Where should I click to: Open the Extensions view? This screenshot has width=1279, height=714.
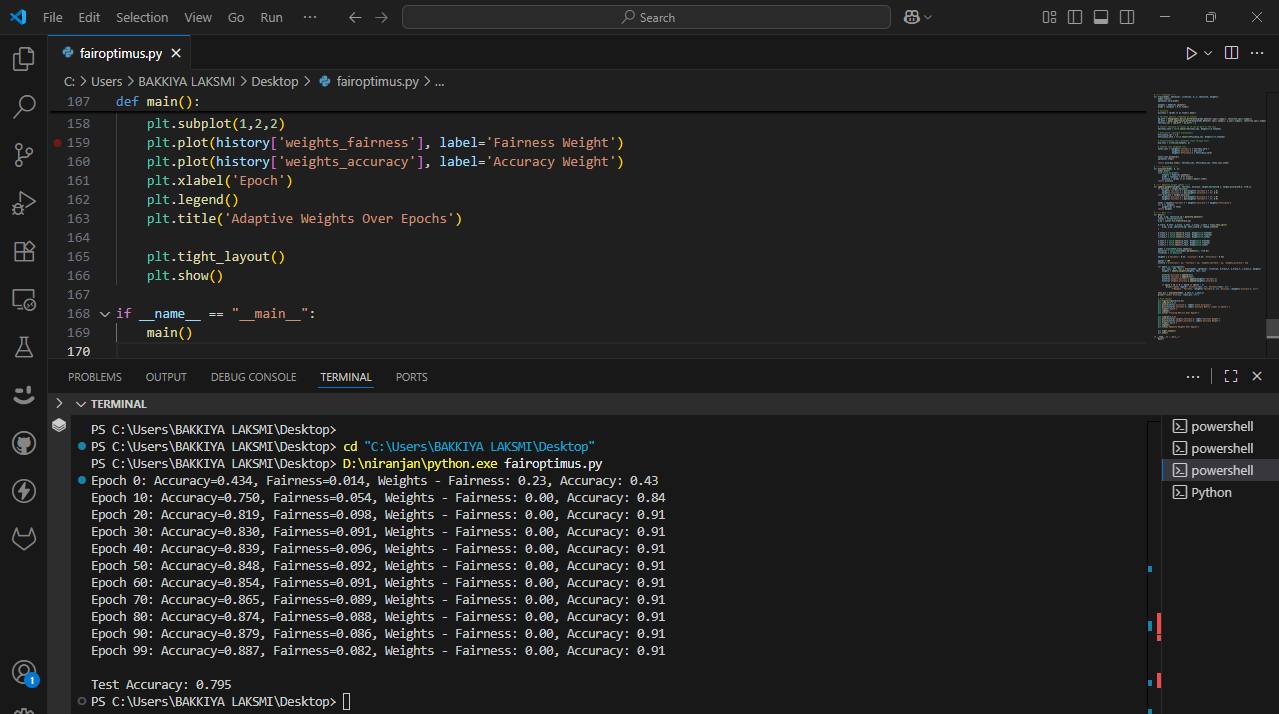pos(23,251)
